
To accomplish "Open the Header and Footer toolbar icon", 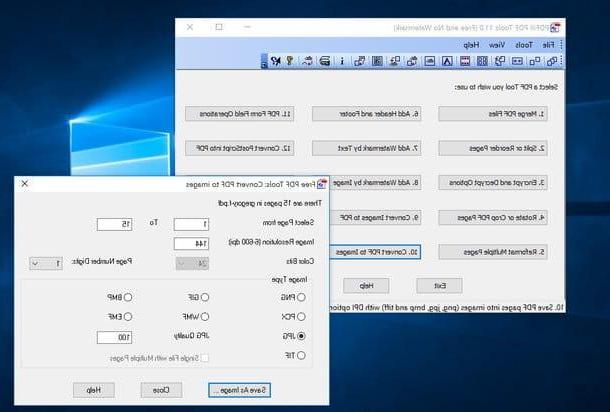I will (465, 61).
